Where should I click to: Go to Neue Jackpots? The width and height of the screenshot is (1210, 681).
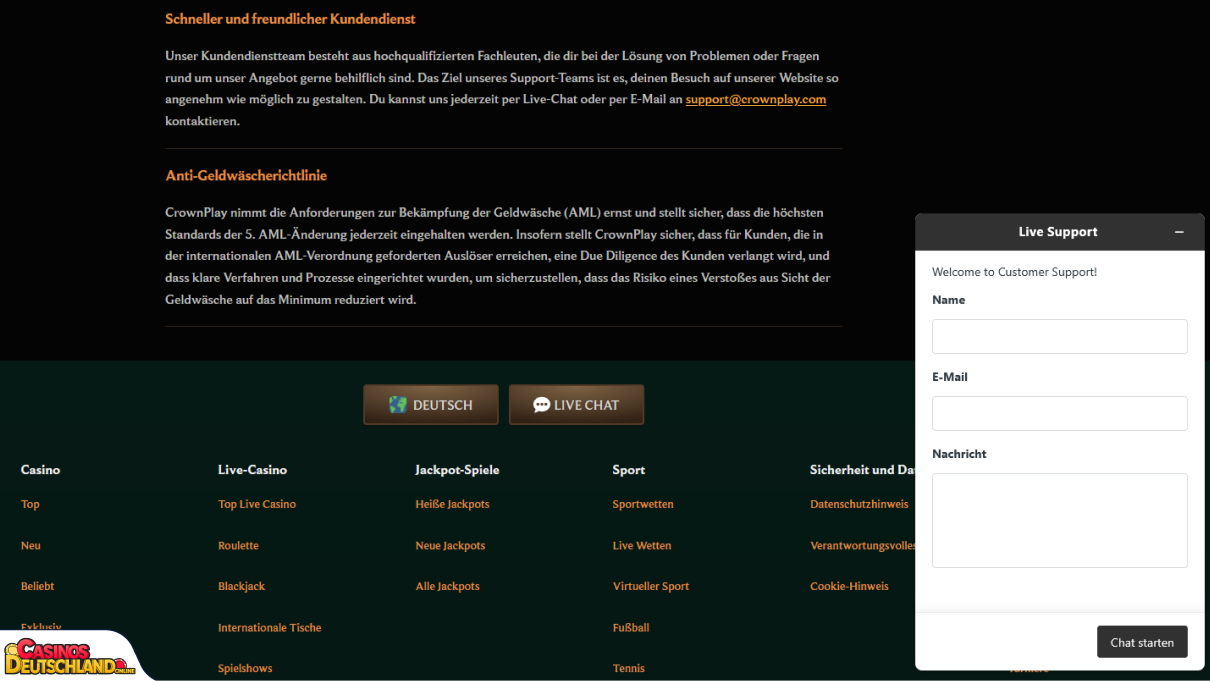450,545
